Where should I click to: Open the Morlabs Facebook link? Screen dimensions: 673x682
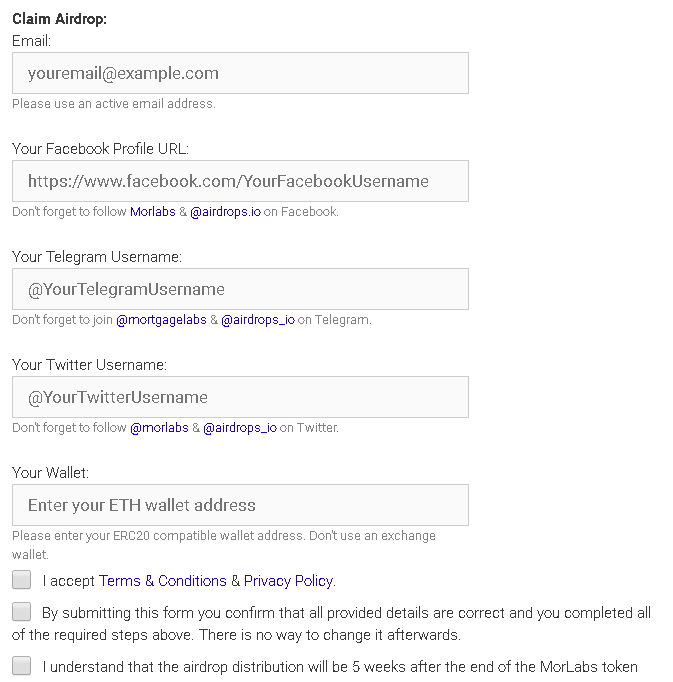pyautogui.click(x=152, y=212)
